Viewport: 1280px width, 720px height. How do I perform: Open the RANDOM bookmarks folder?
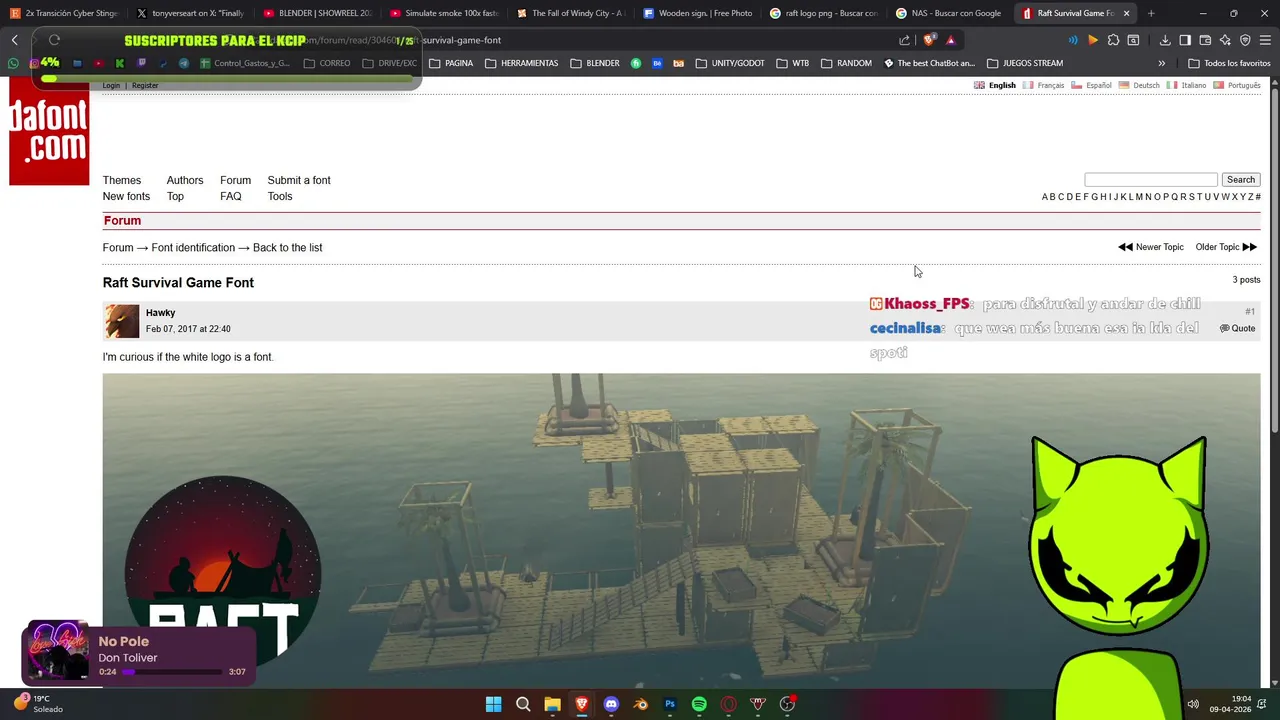click(x=846, y=63)
